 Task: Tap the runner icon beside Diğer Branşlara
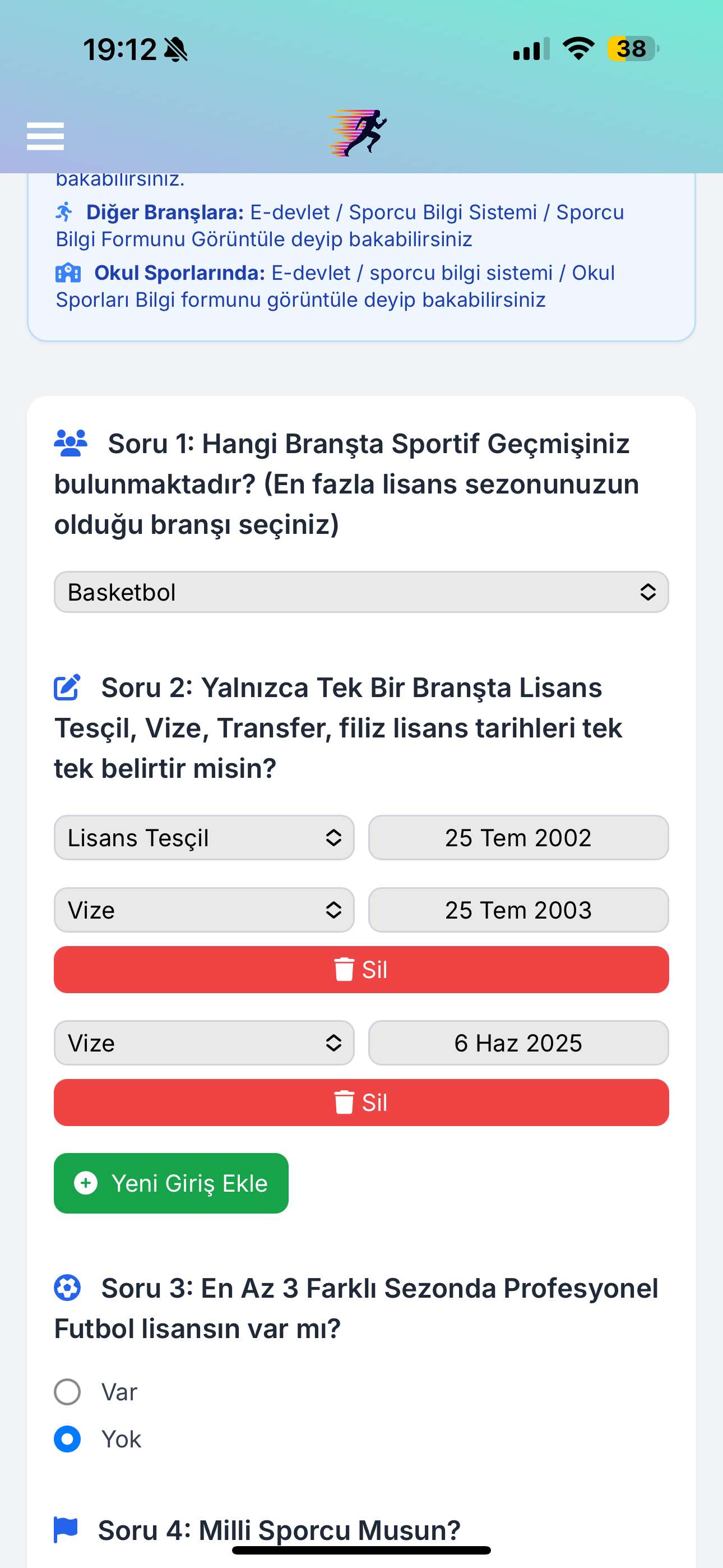click(x=64, y=212)
